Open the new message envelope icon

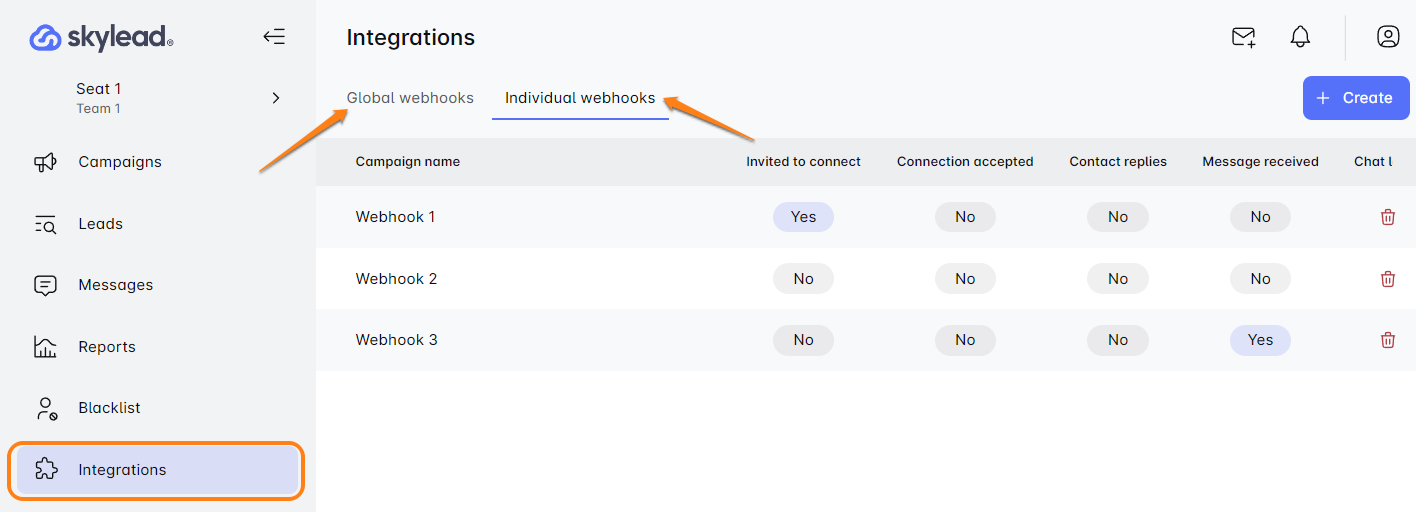coord(1243,37)
